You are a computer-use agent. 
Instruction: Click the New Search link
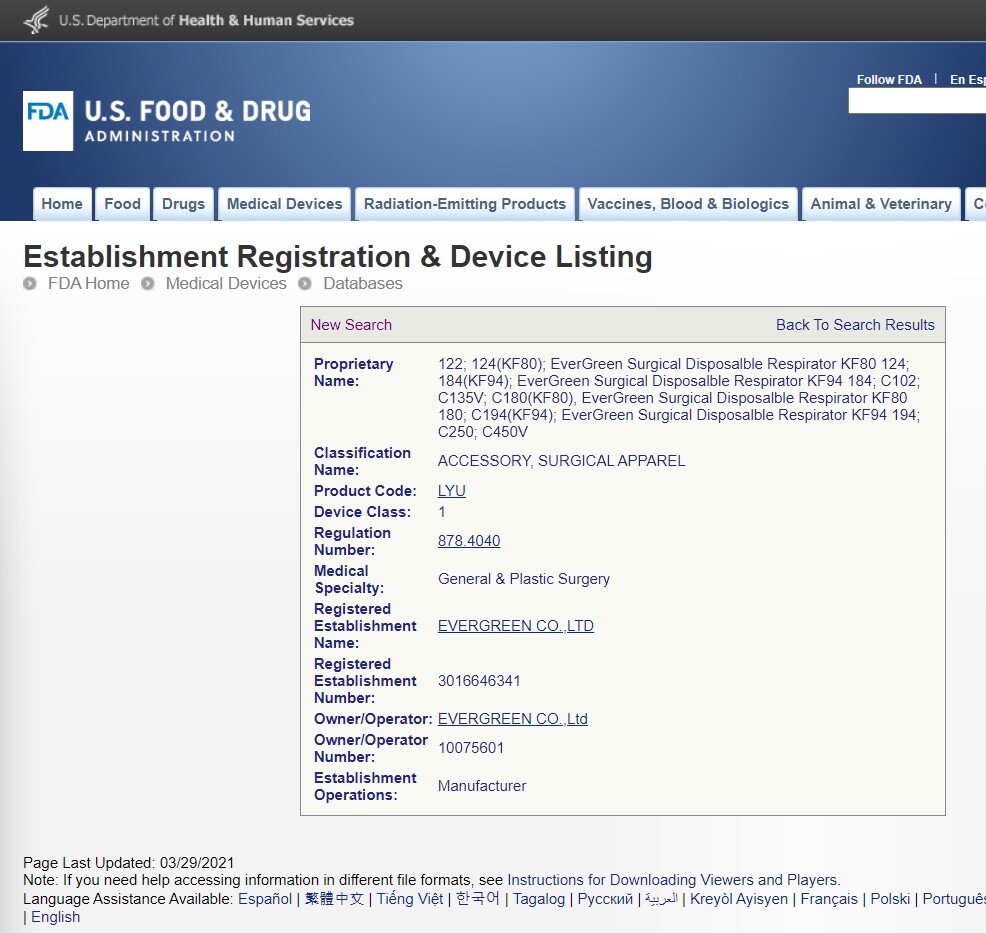pyautogui.click(x=351, y=325)
